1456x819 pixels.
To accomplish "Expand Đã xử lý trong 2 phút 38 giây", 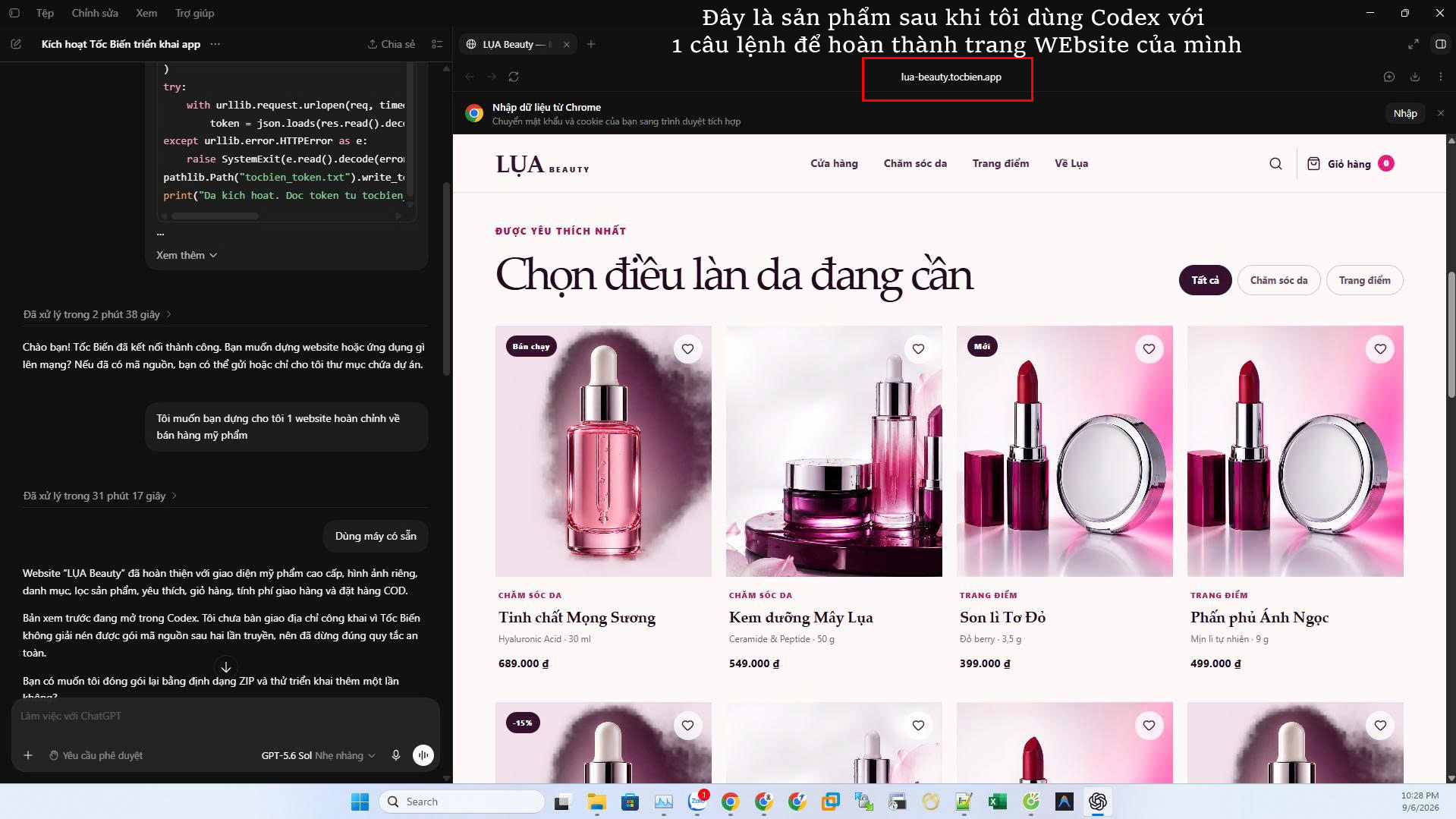I will pyautogui.click(x=97, y=314).
